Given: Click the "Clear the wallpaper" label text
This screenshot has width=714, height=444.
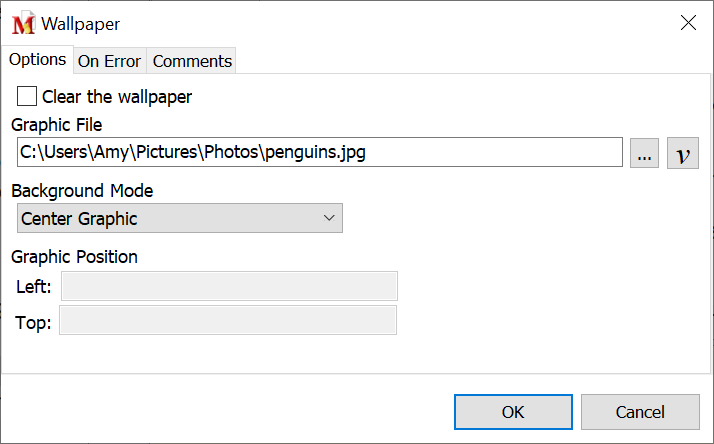Looking at the screenshot, I should coord(117,97).
